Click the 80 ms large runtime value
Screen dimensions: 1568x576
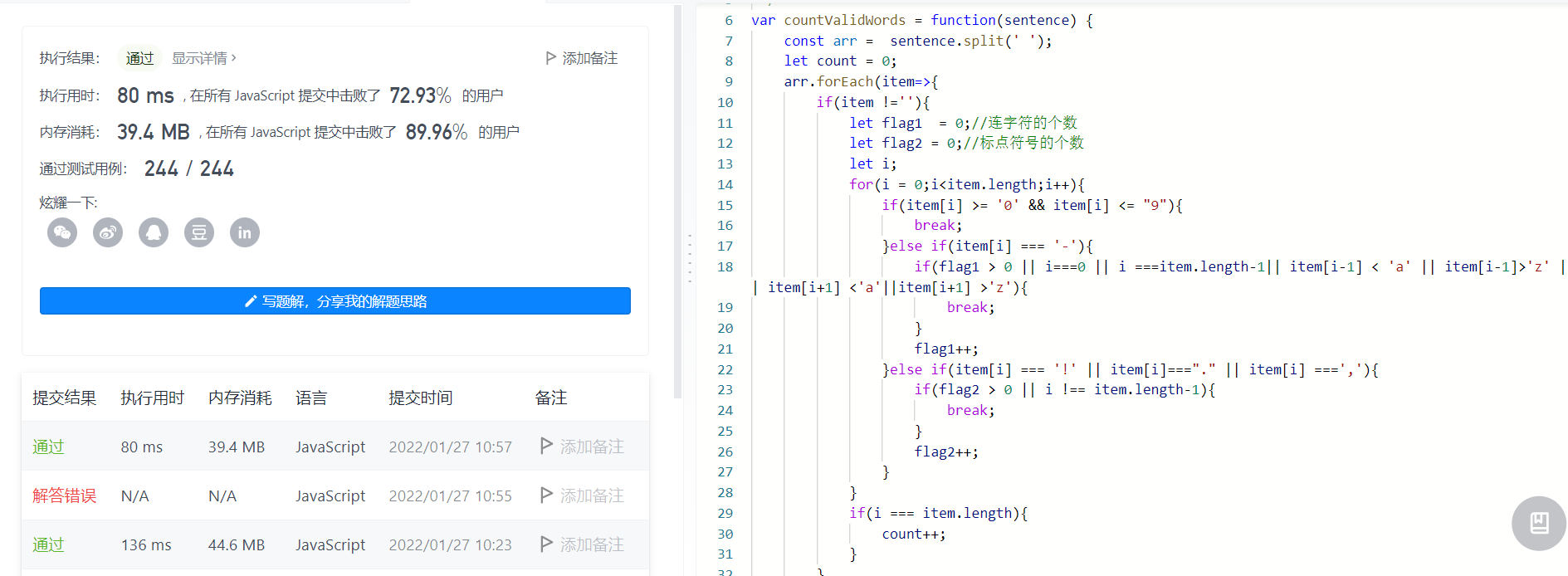click(x=145, y=95)
